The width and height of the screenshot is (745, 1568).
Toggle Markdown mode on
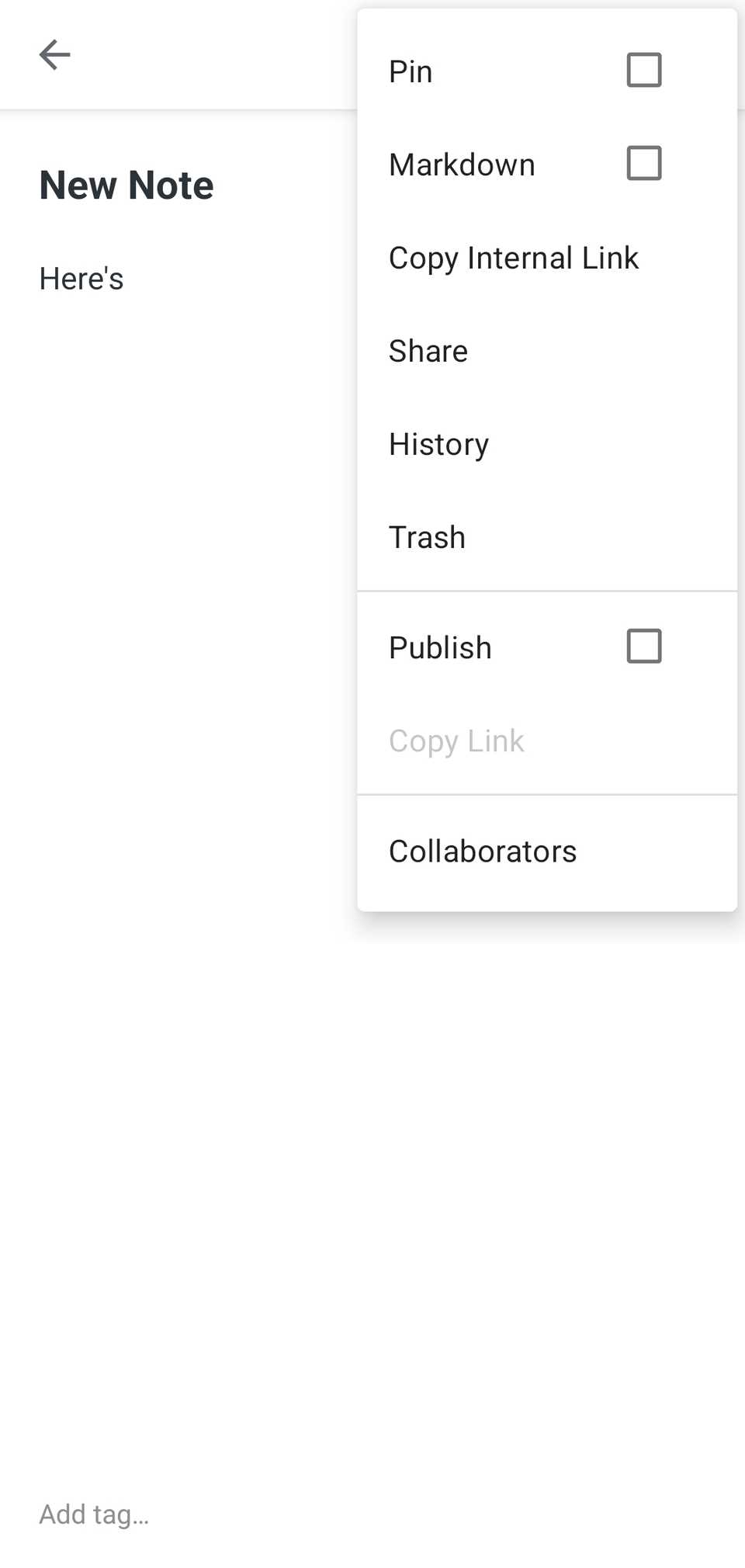point(462,165)
